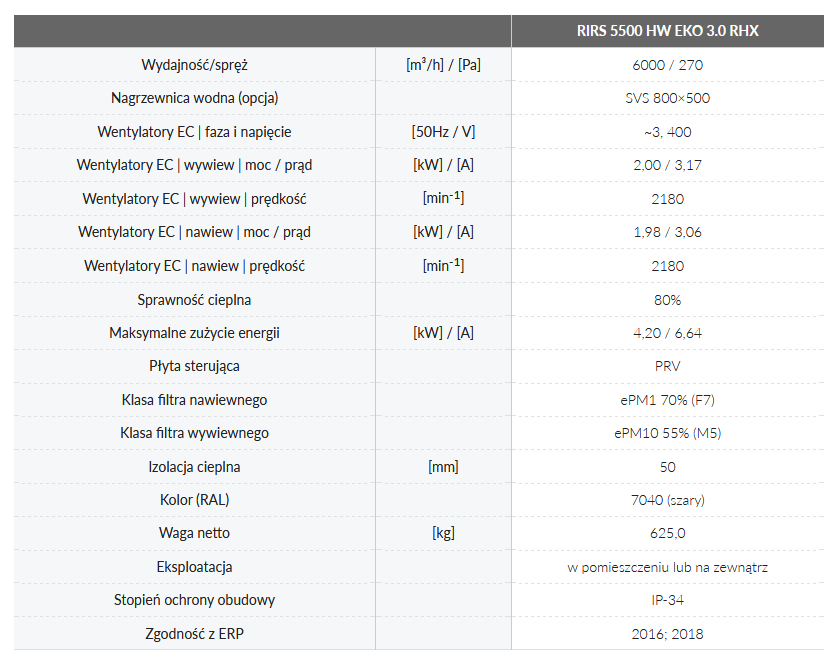Click the 625,0 weight value
This screenshot has width=838, height=664.
668,533
